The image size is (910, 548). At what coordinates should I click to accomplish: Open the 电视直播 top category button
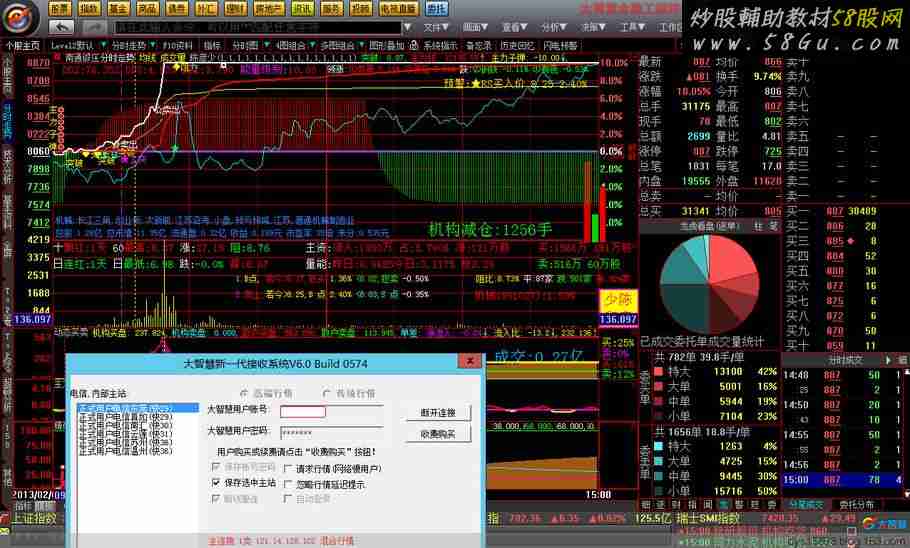click(x=398, y=8)
